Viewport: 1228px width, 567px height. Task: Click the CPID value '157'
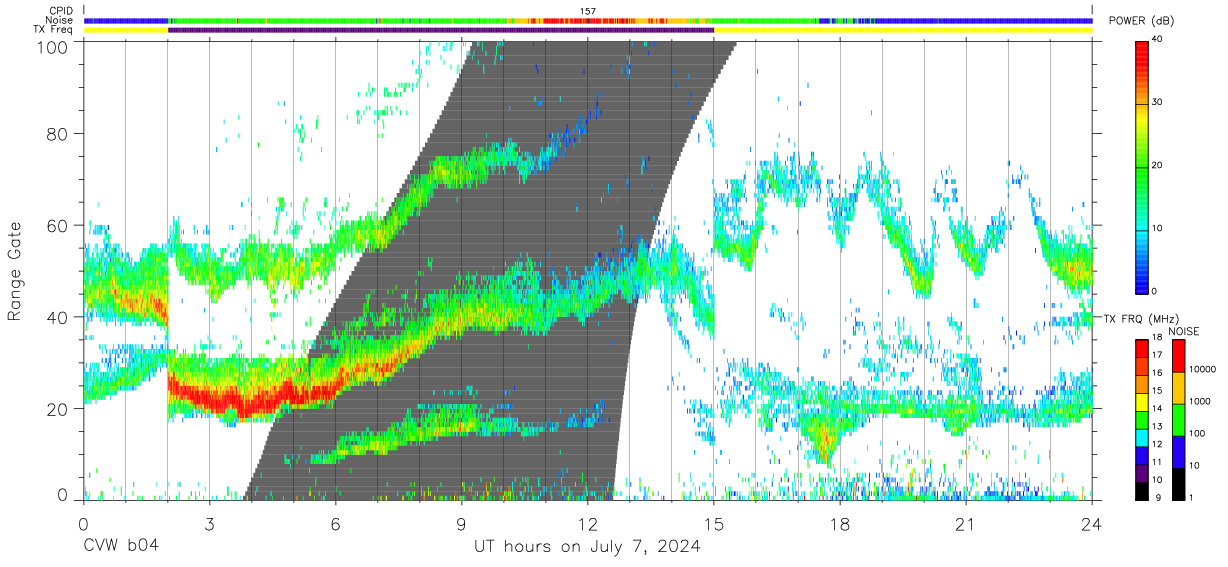point(588,11)
